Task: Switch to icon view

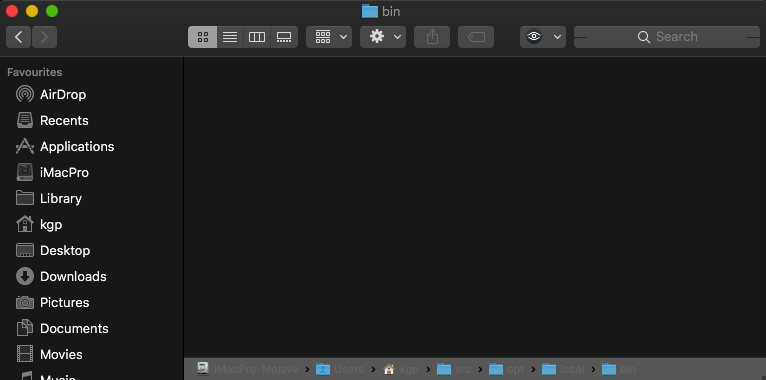Action: 202,37
